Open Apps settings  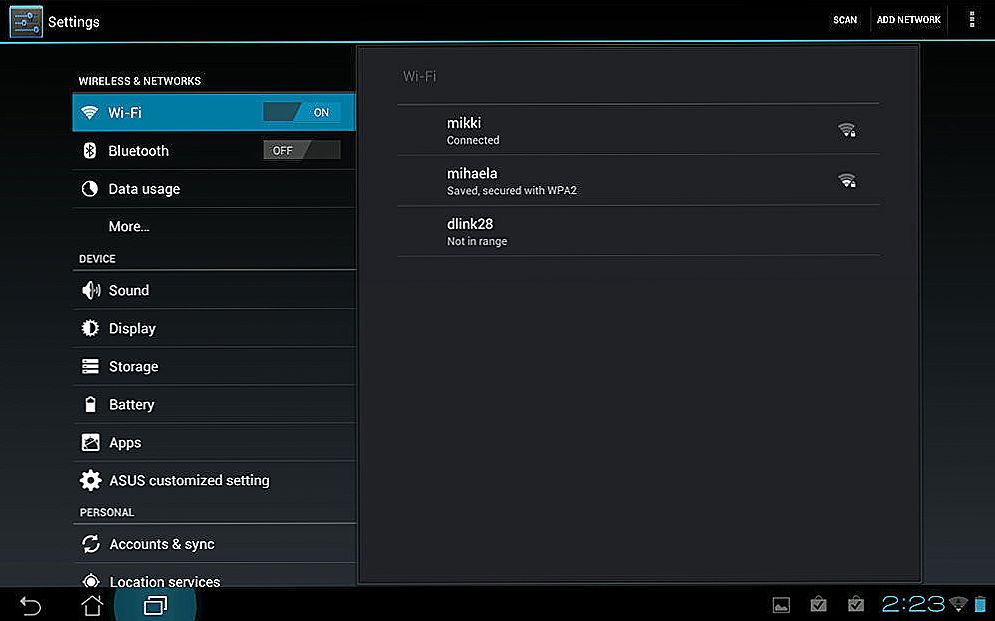coord(214,442)
